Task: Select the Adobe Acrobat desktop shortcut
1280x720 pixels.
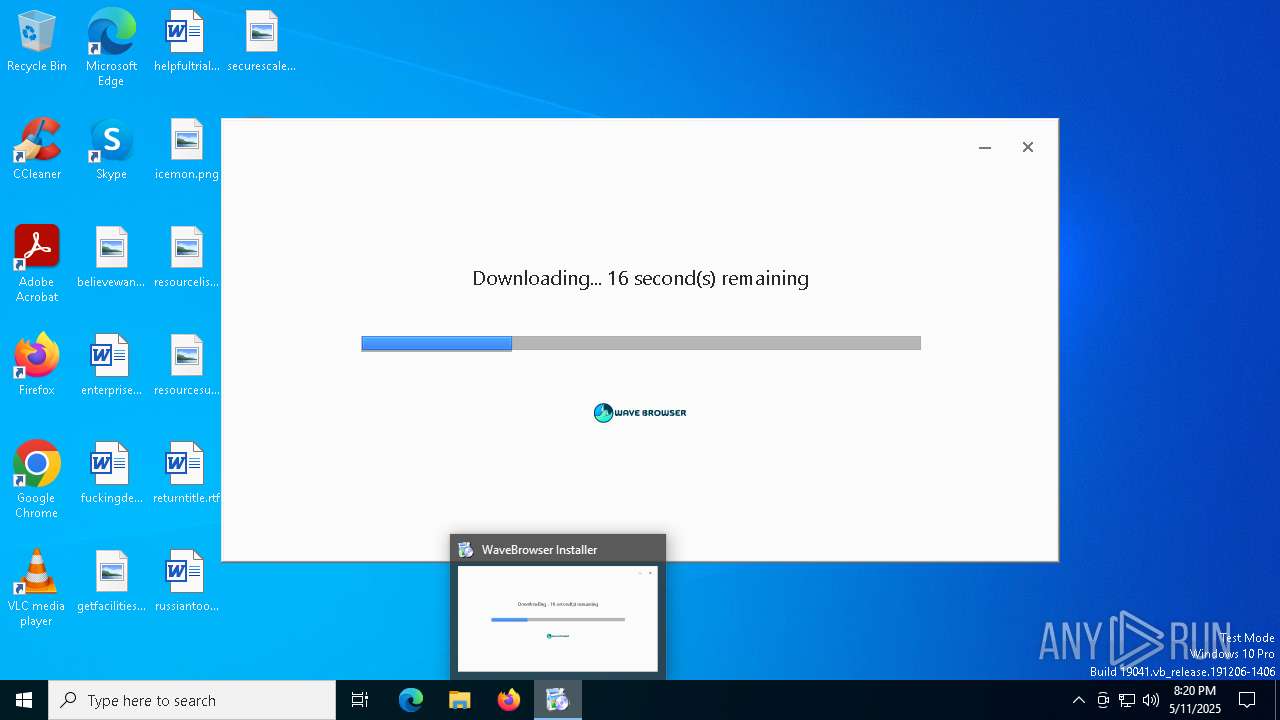Action: click(x=37, y=264)
